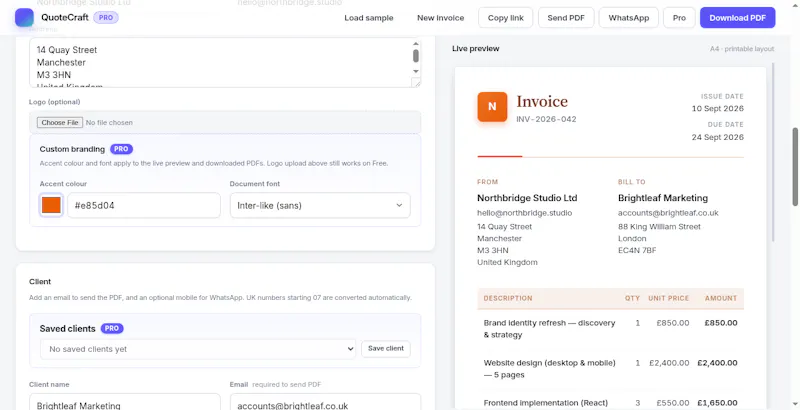800x410 pixels.
Task: Click EC4N 7BF postcode in preview
Action: pos(637,250)
